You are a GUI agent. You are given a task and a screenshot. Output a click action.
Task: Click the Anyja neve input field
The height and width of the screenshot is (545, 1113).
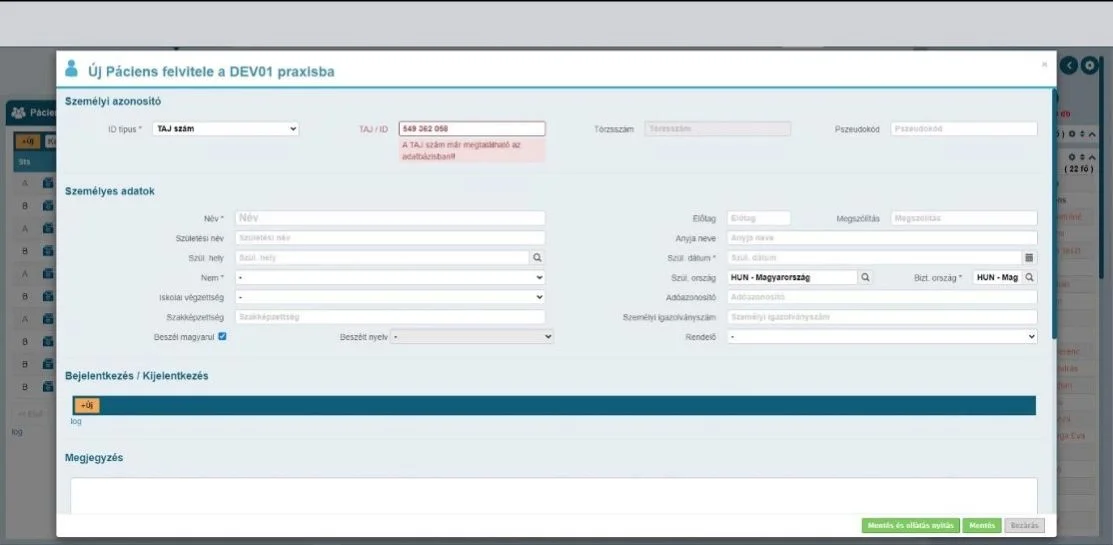click(x=882, y=238)
